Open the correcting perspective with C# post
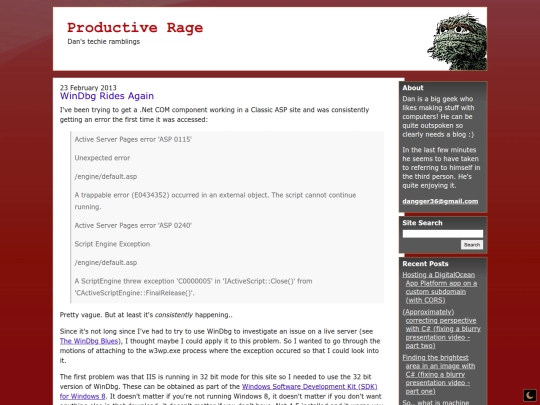Screen dimensions: 540x405 point(442,329)
